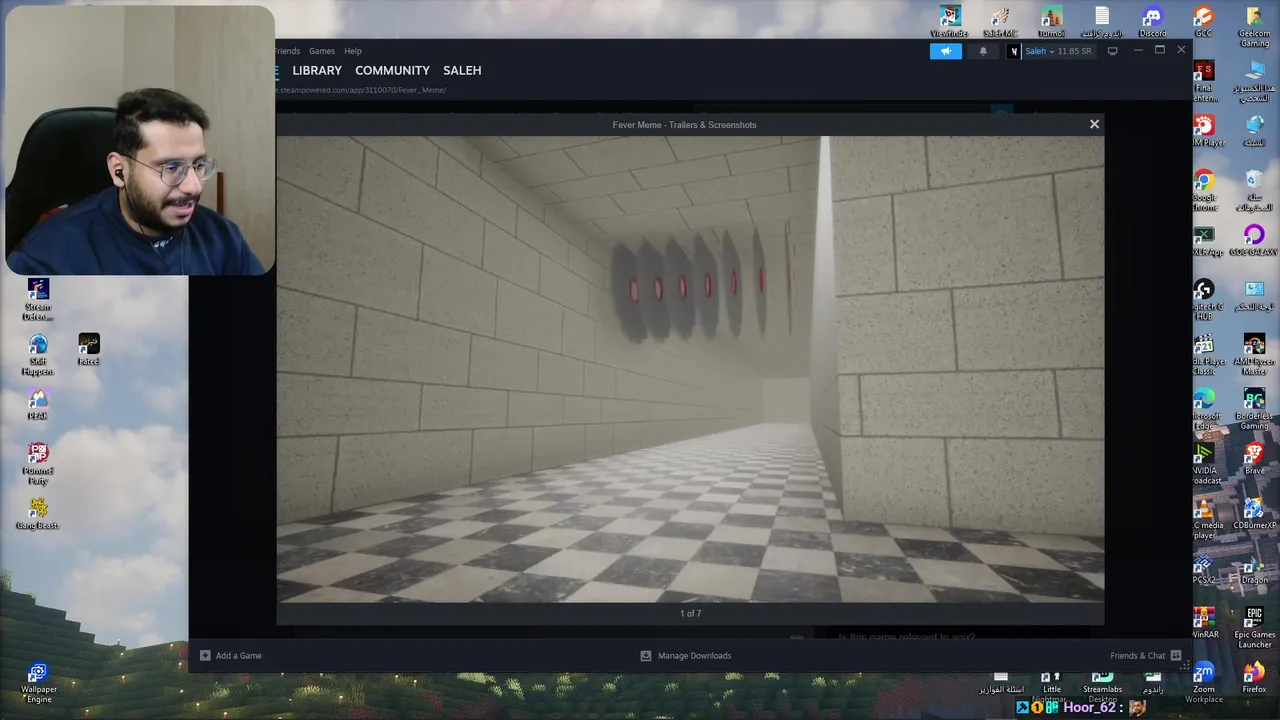This screenshot has height=720, width=1280.
Task: Open Steam notifications bell
Action: 983,51
